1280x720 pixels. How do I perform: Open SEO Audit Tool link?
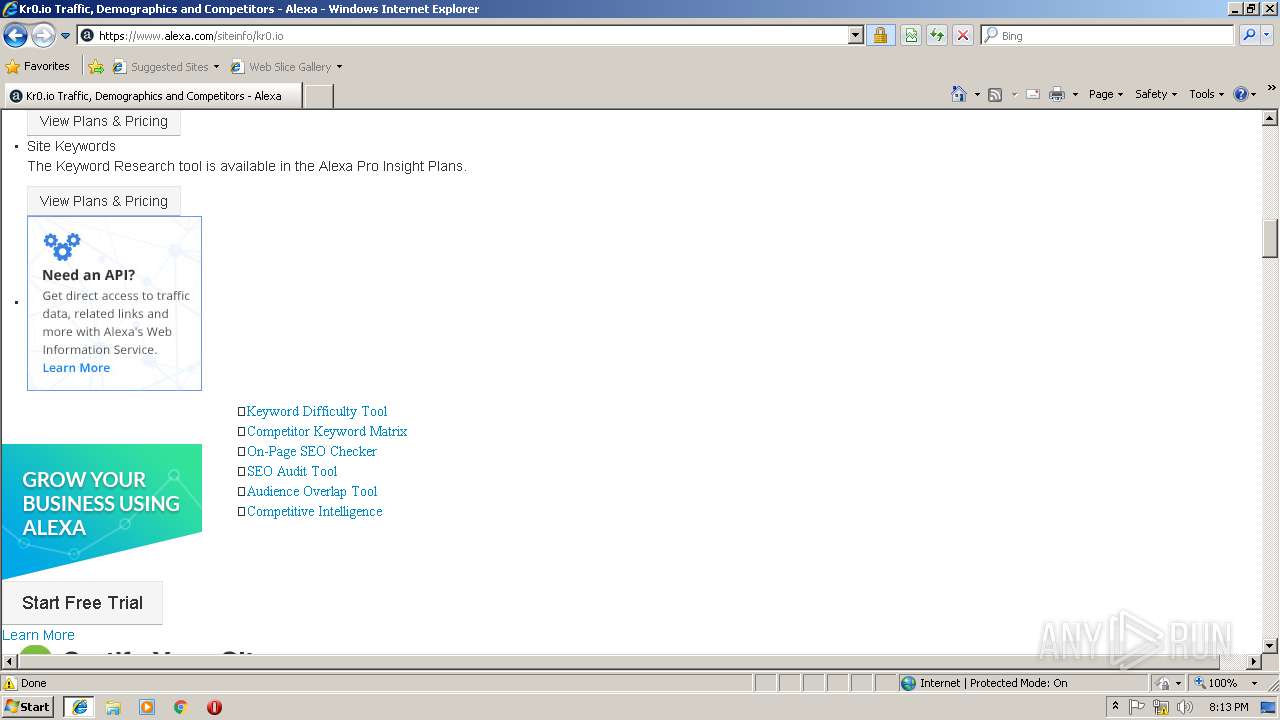292,471
